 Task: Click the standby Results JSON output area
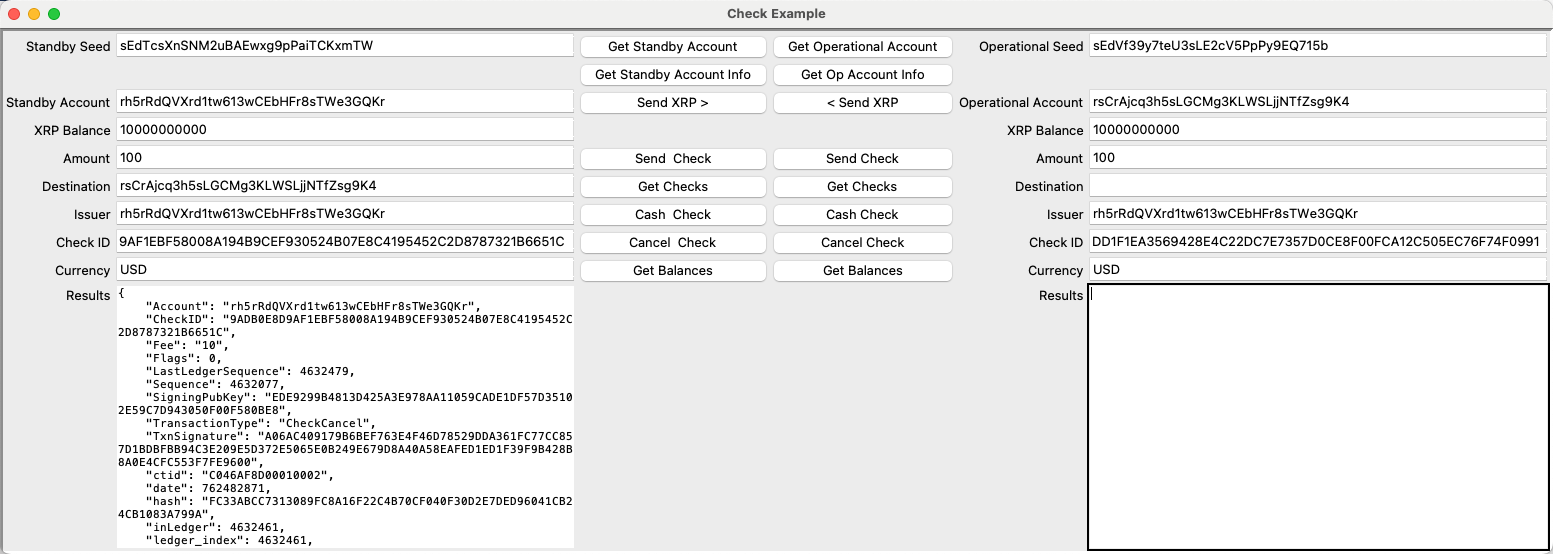(344, 417)
